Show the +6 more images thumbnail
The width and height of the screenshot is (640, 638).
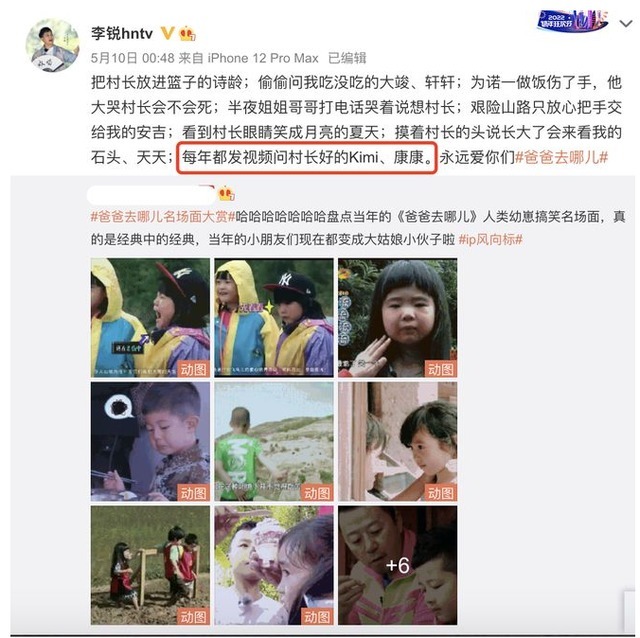click(x=398, y=565)
